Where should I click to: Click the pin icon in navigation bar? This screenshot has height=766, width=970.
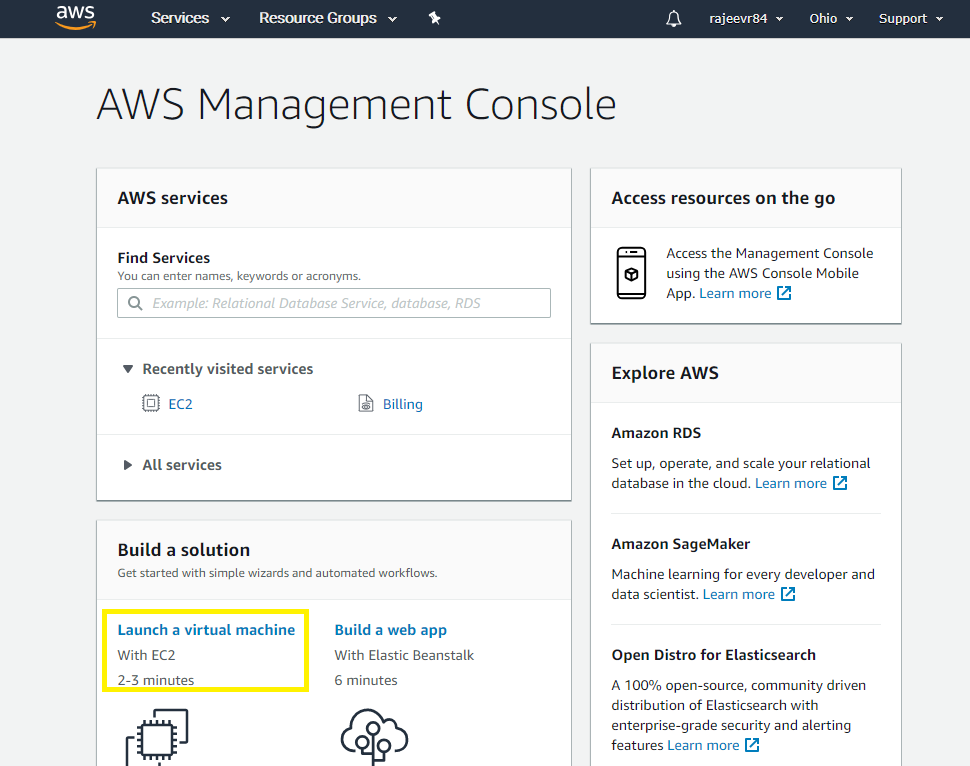(435, 18)
